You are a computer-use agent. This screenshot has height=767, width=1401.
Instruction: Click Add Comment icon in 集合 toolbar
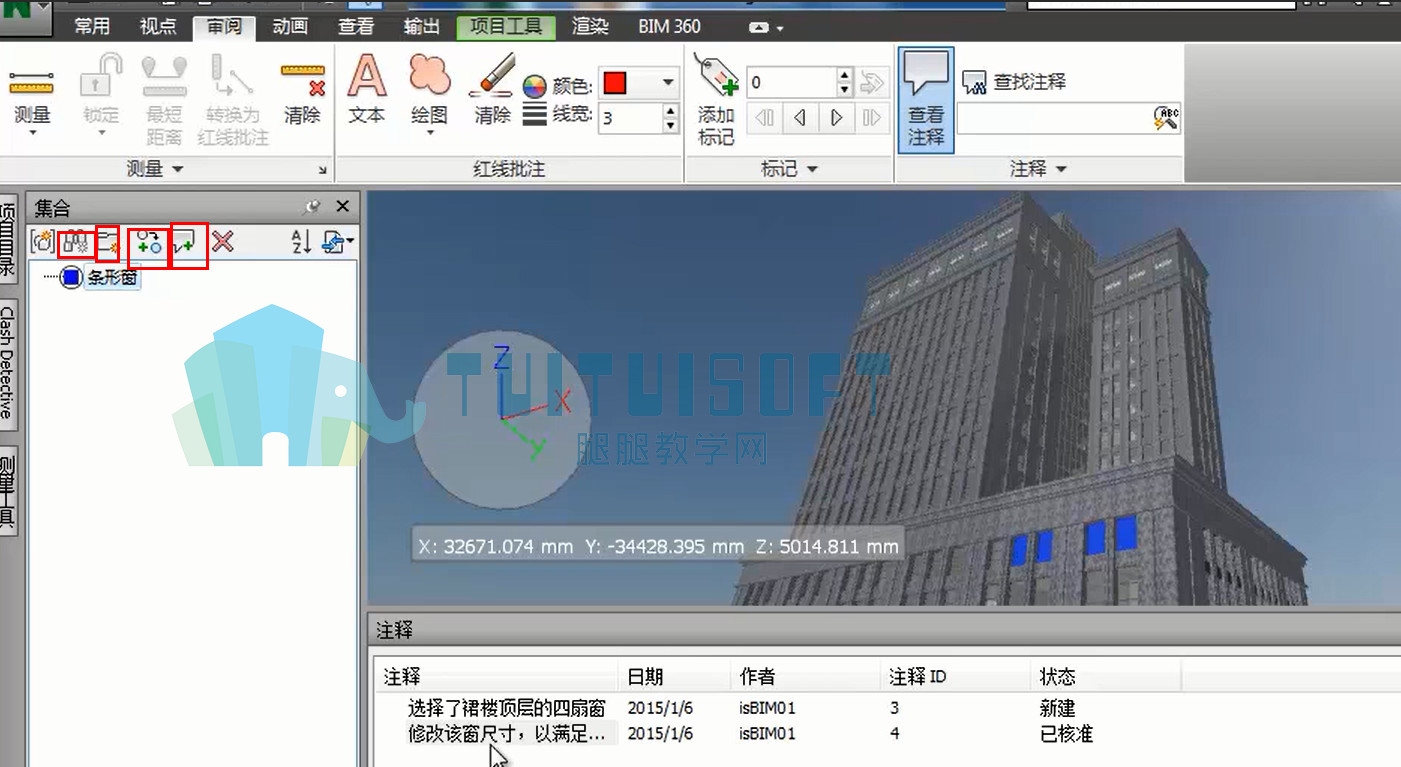(x=185, y=241)
